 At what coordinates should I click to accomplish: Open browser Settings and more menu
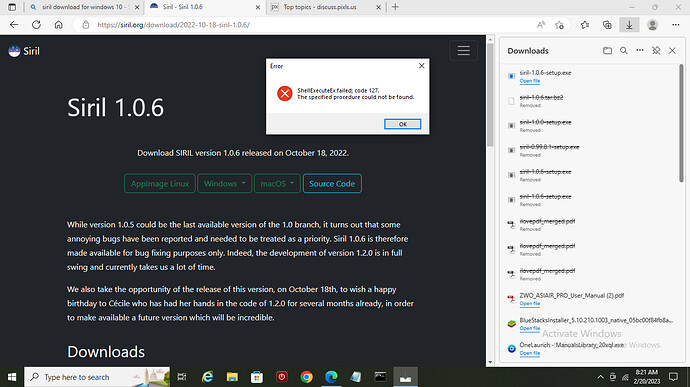675,25
